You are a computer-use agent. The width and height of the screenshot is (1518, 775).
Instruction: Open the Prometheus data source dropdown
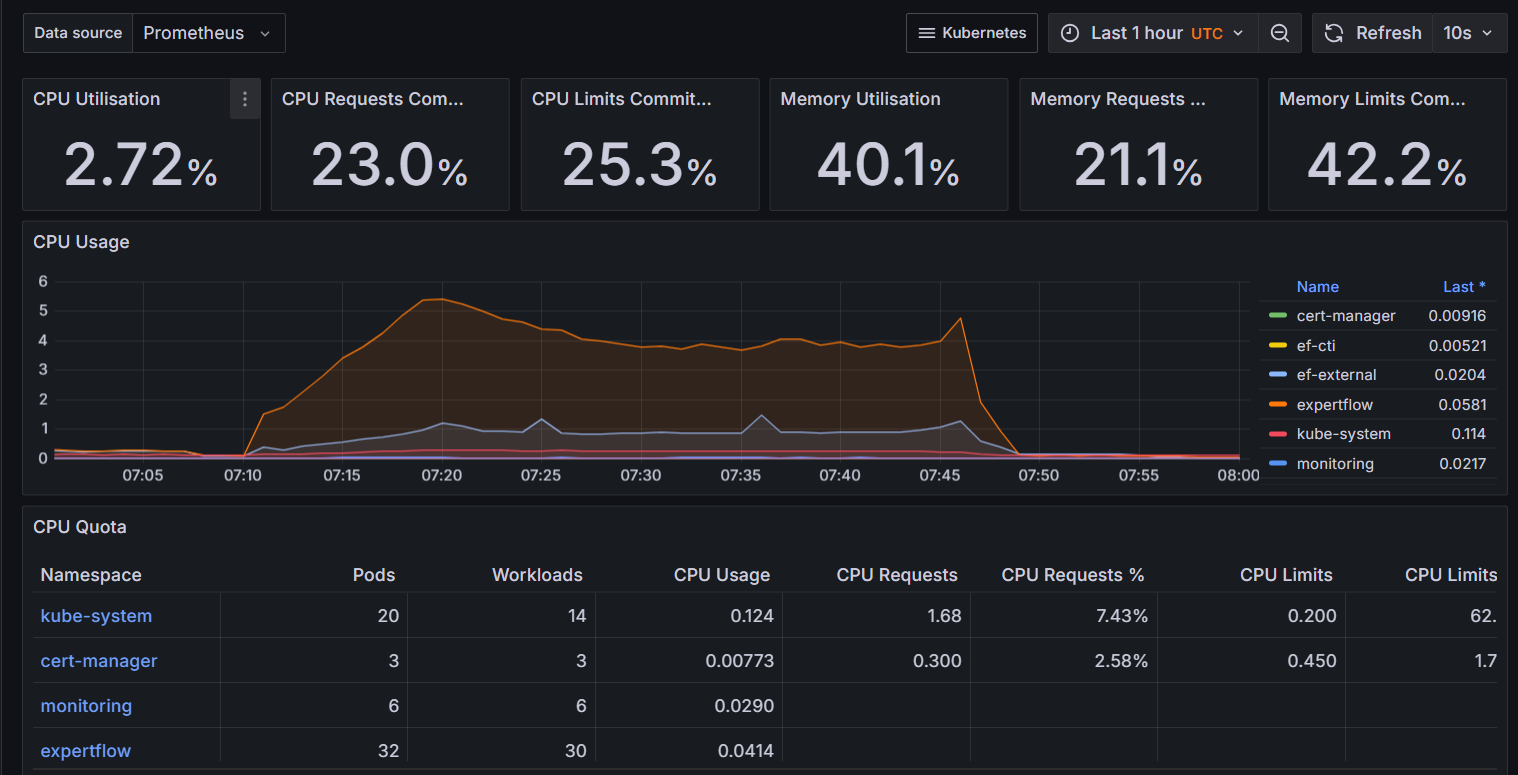208,33
